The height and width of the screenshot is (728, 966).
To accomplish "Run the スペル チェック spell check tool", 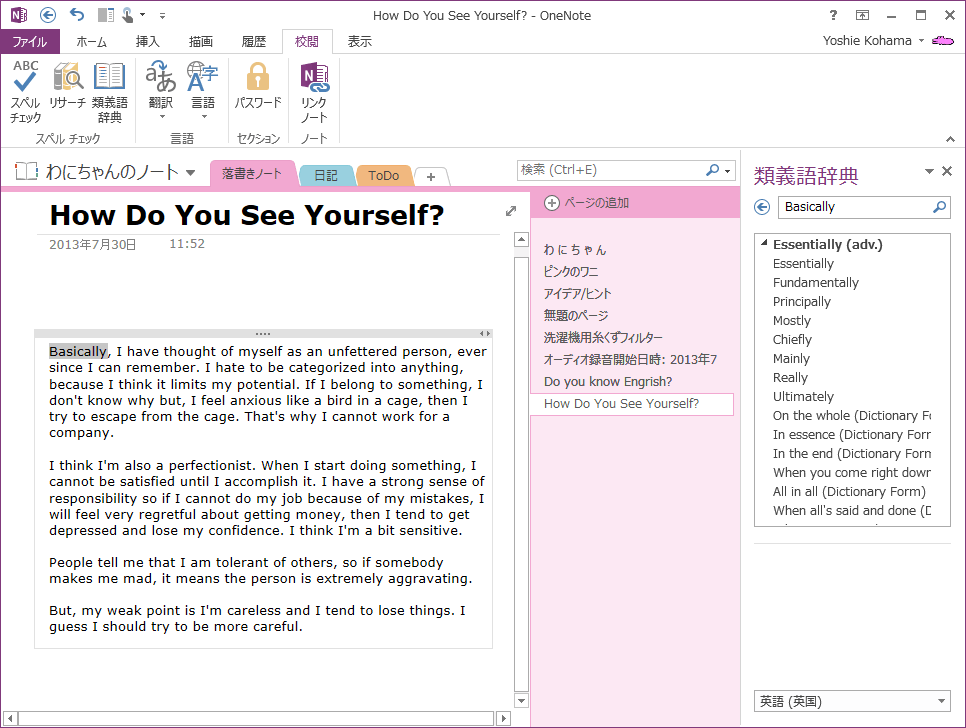I will pos(25,92).
